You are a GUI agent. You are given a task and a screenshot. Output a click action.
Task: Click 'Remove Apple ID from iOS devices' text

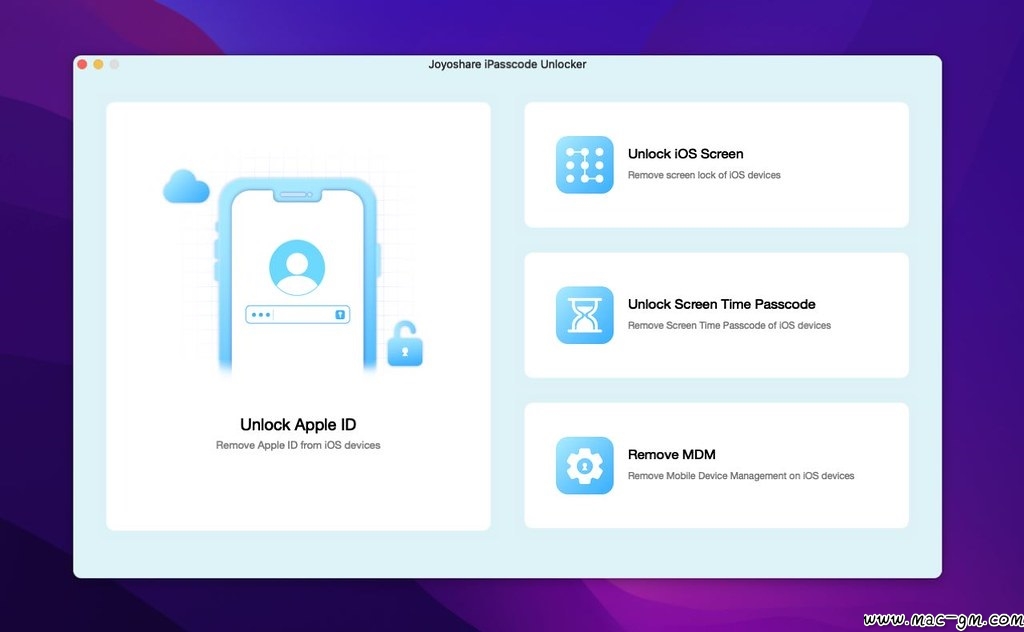tap(298, 445)
